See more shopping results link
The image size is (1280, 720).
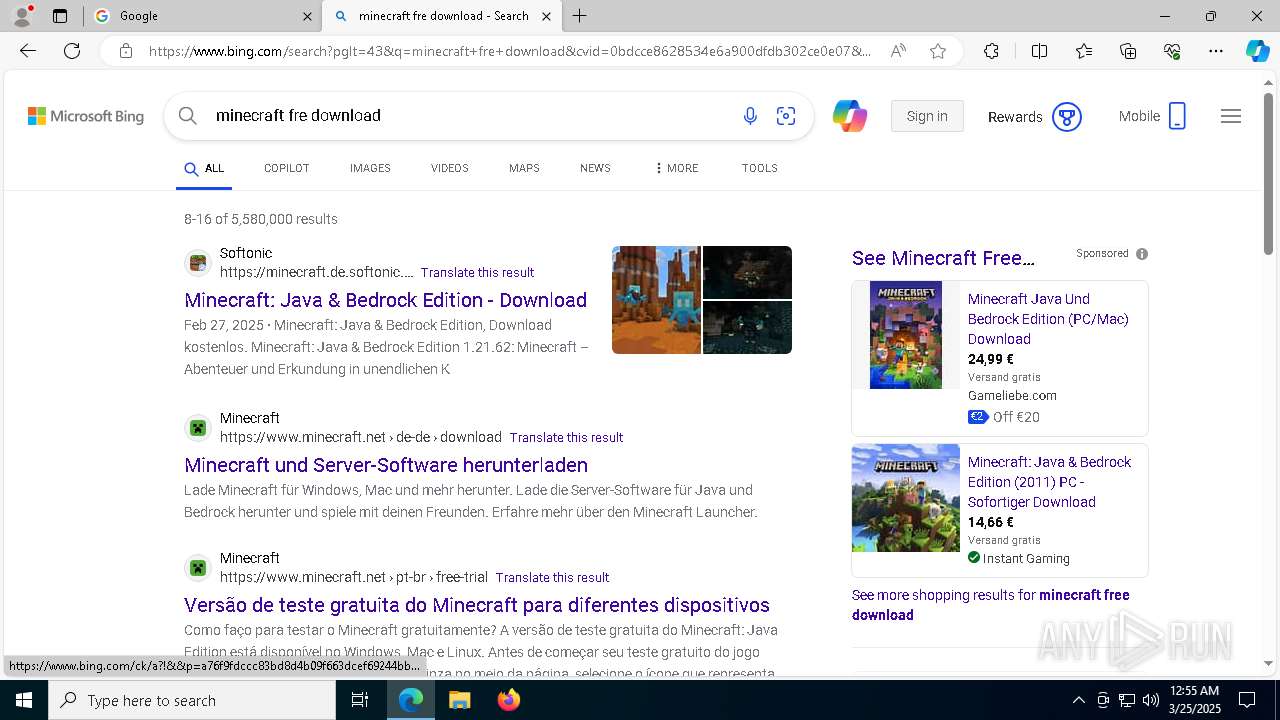point(990,605)
